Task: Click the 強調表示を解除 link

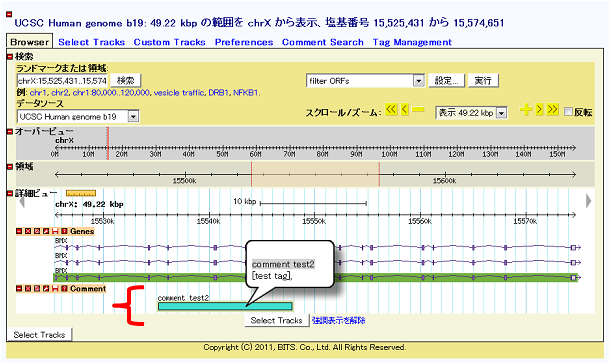Action: tap(338, 320)
